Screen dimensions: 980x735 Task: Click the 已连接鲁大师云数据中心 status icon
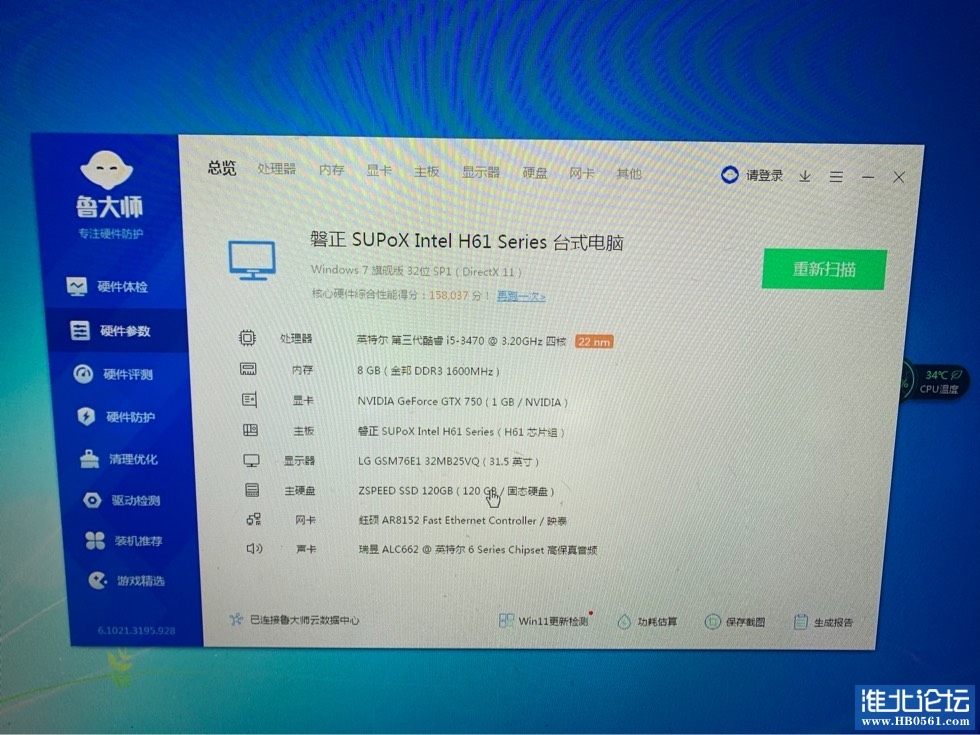(x=236, y=619)
